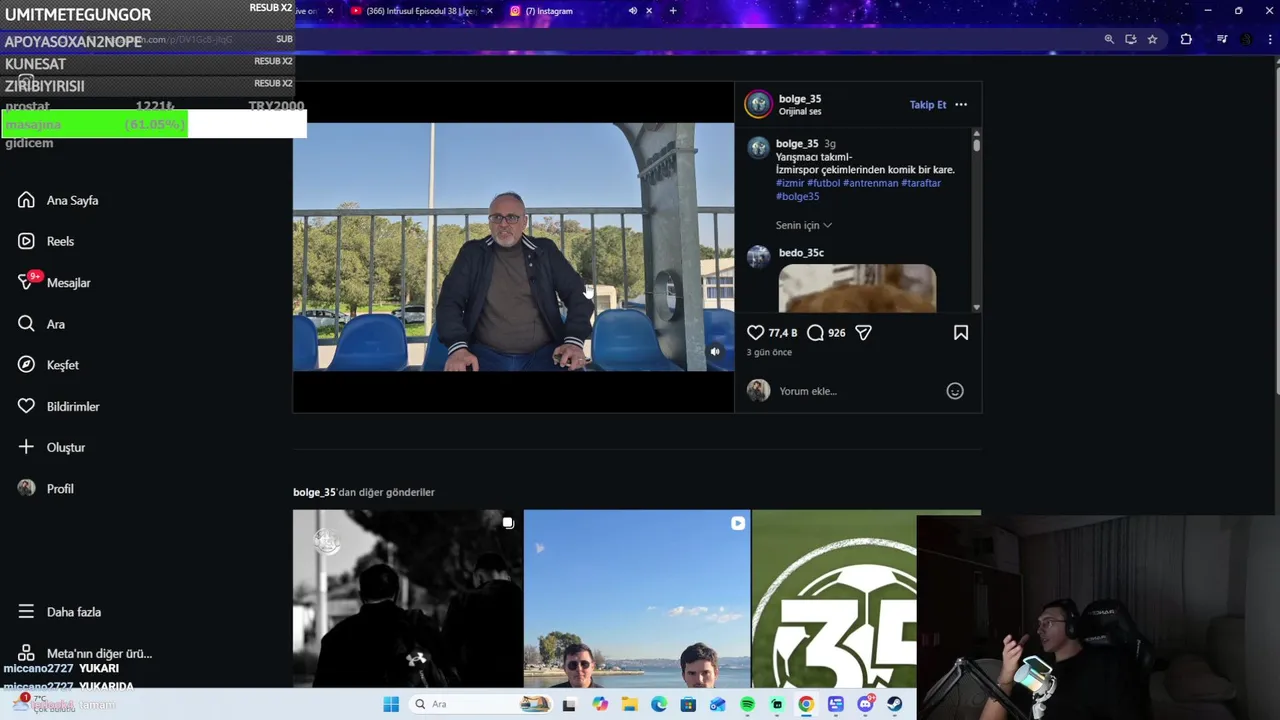Open File Explorer from the taskbar
Viewport: 1280px width, 720px height.
629,704
